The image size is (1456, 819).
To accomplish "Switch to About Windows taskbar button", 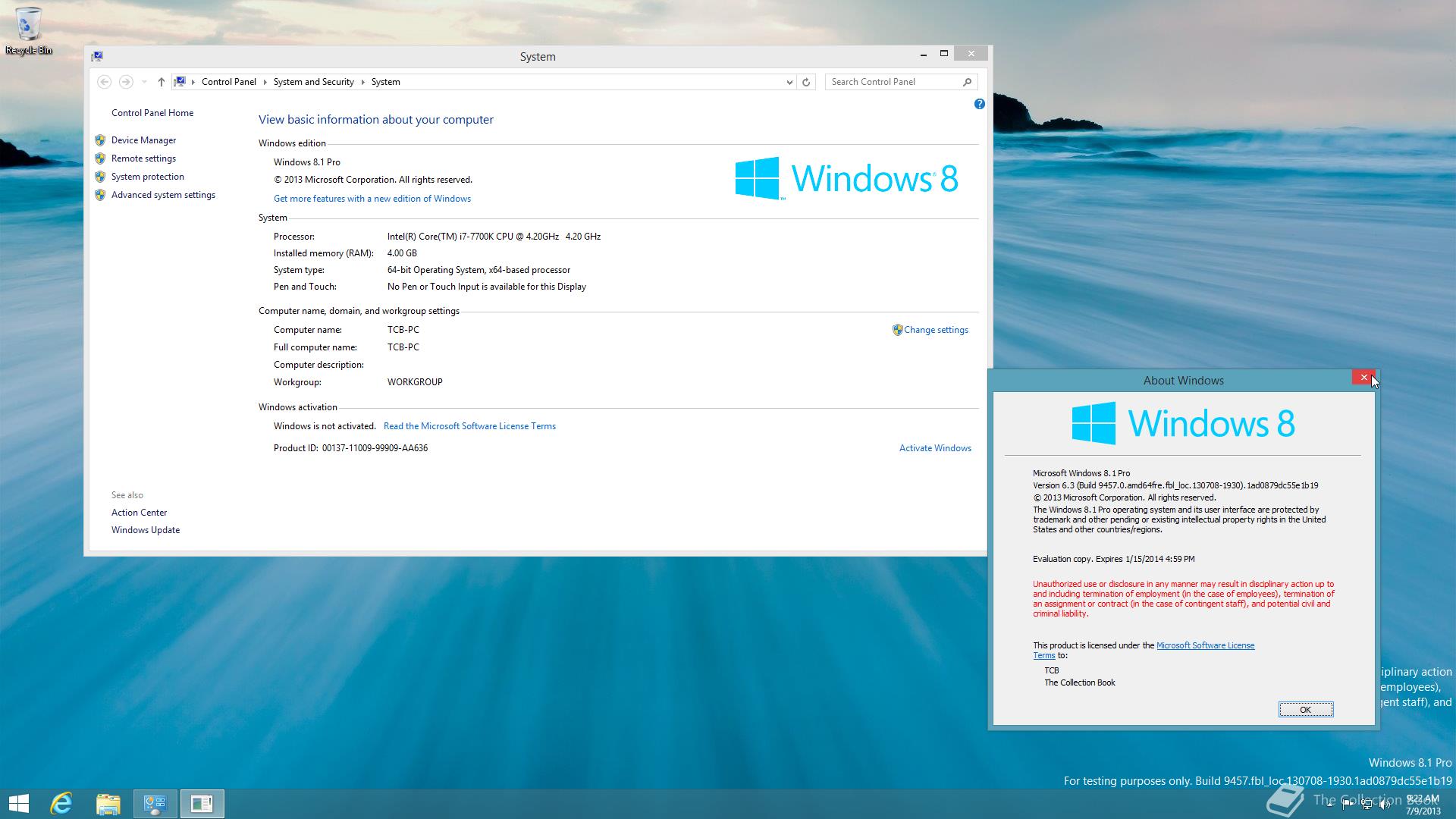I will pos(202,804).
